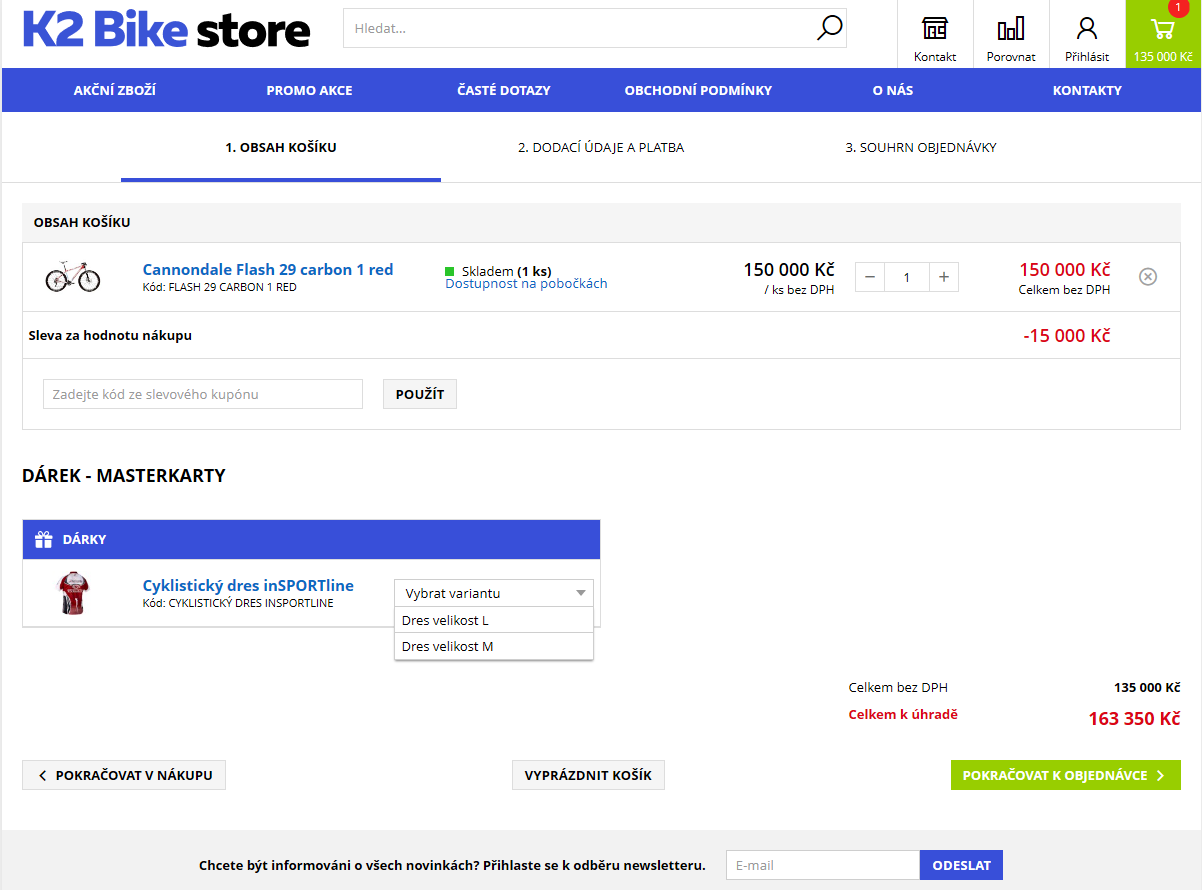1202x890 pixels.
Task: Click the search magnifier icon
Action: (829, 28)
